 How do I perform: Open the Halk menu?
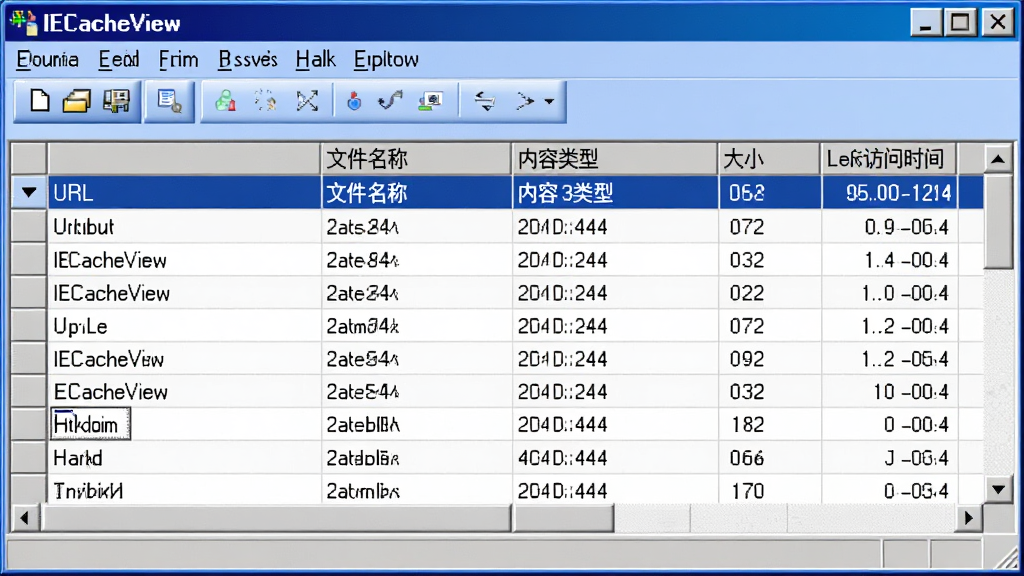315,59
